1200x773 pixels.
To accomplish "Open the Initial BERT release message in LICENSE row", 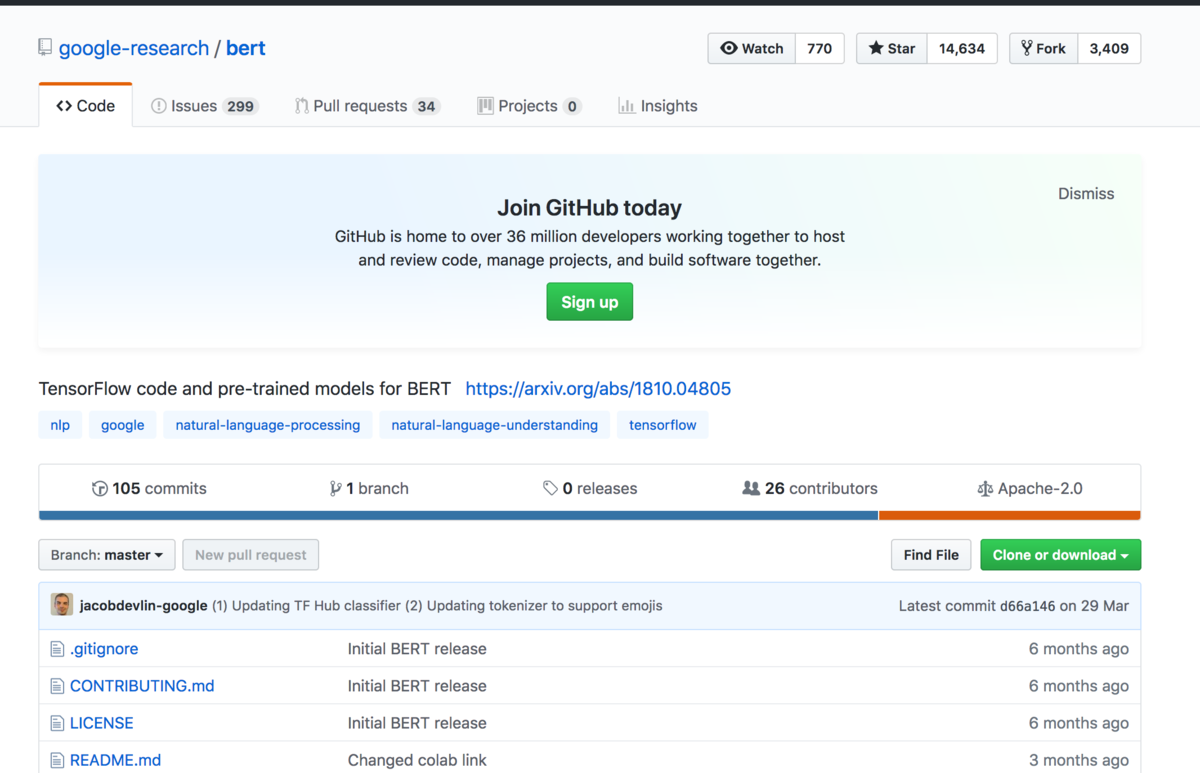I will pos(417,722).
